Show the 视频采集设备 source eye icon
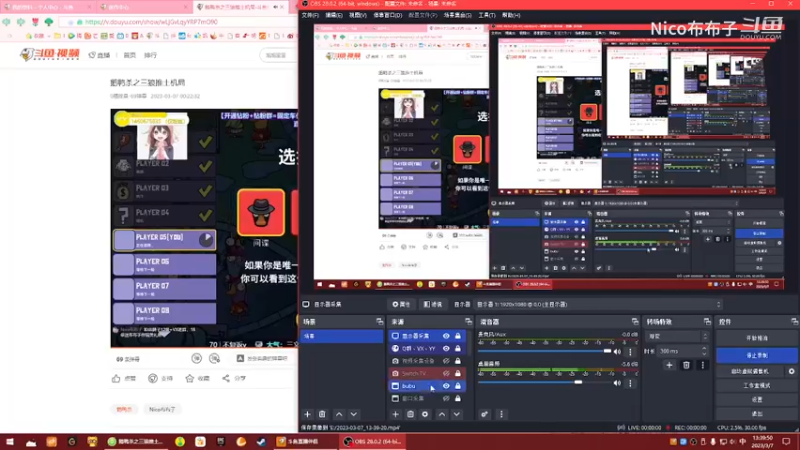The width and height of the screenshot is (800, 450). 446,361
